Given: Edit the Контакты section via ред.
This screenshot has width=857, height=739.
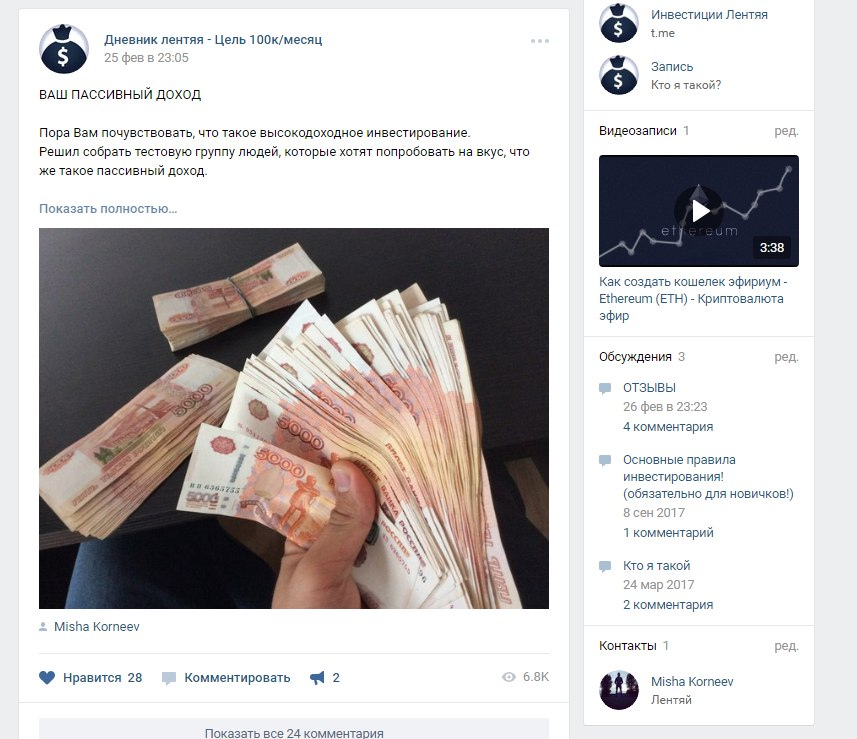Looking at the screenshot, I should (x=786, y=646).
